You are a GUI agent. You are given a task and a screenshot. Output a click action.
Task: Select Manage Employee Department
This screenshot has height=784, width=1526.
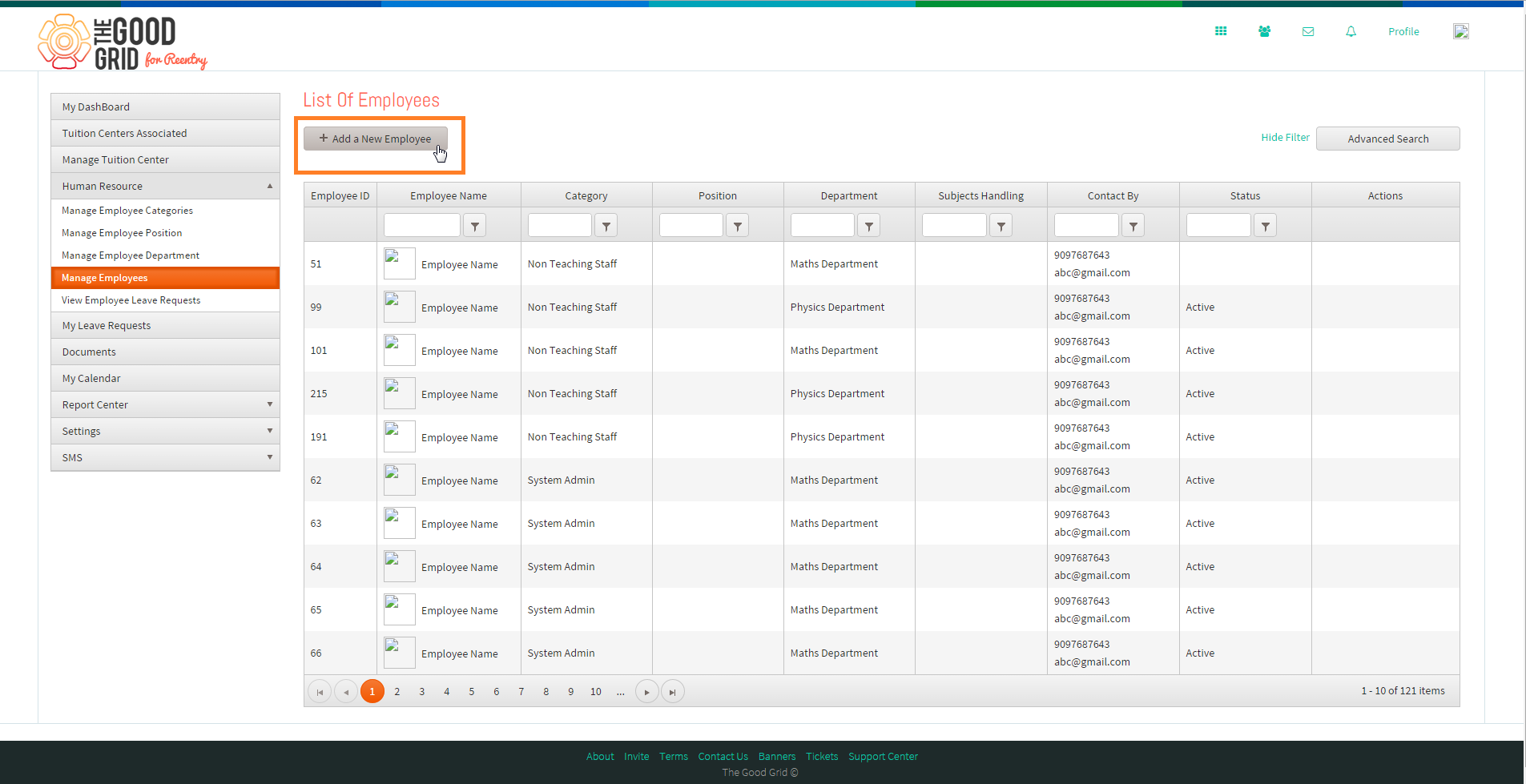click(165, 255)
